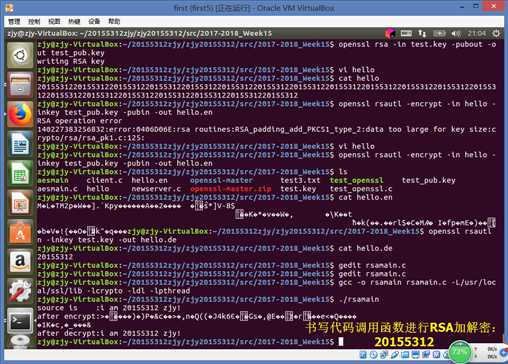This screenshot has width=508, height=364.
Task: Open the 热键 menu in VirtualBox
Action: pos(74,22)
